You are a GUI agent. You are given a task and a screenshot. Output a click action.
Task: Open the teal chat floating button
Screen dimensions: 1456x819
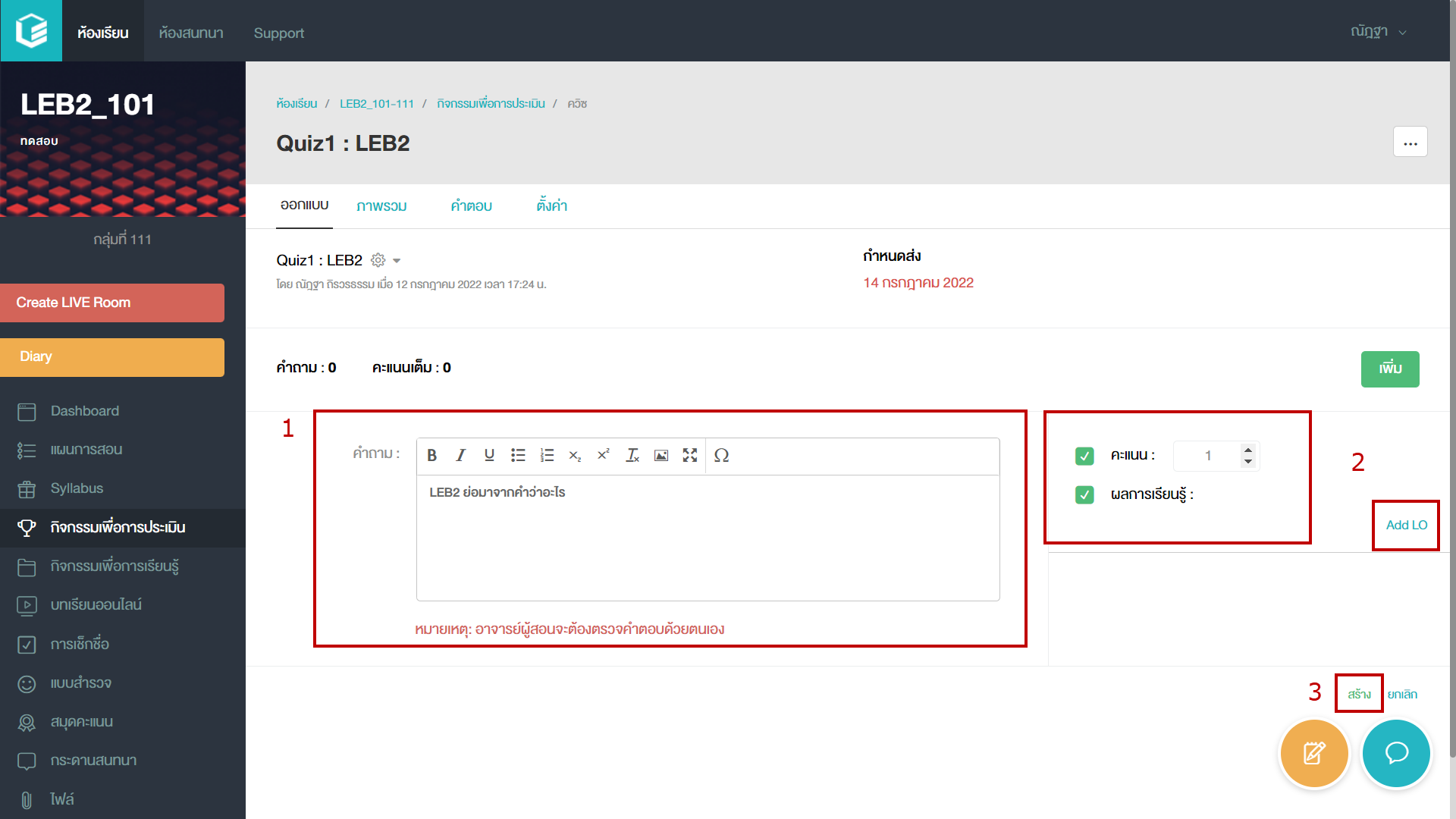tap(1396, 753)
